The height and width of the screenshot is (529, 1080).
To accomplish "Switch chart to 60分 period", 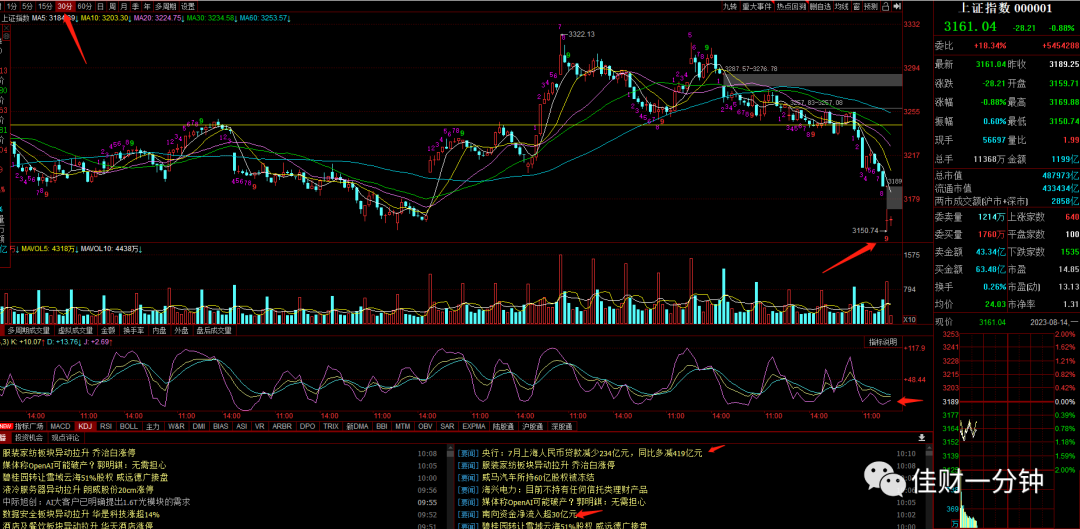I will coord(85,6).
